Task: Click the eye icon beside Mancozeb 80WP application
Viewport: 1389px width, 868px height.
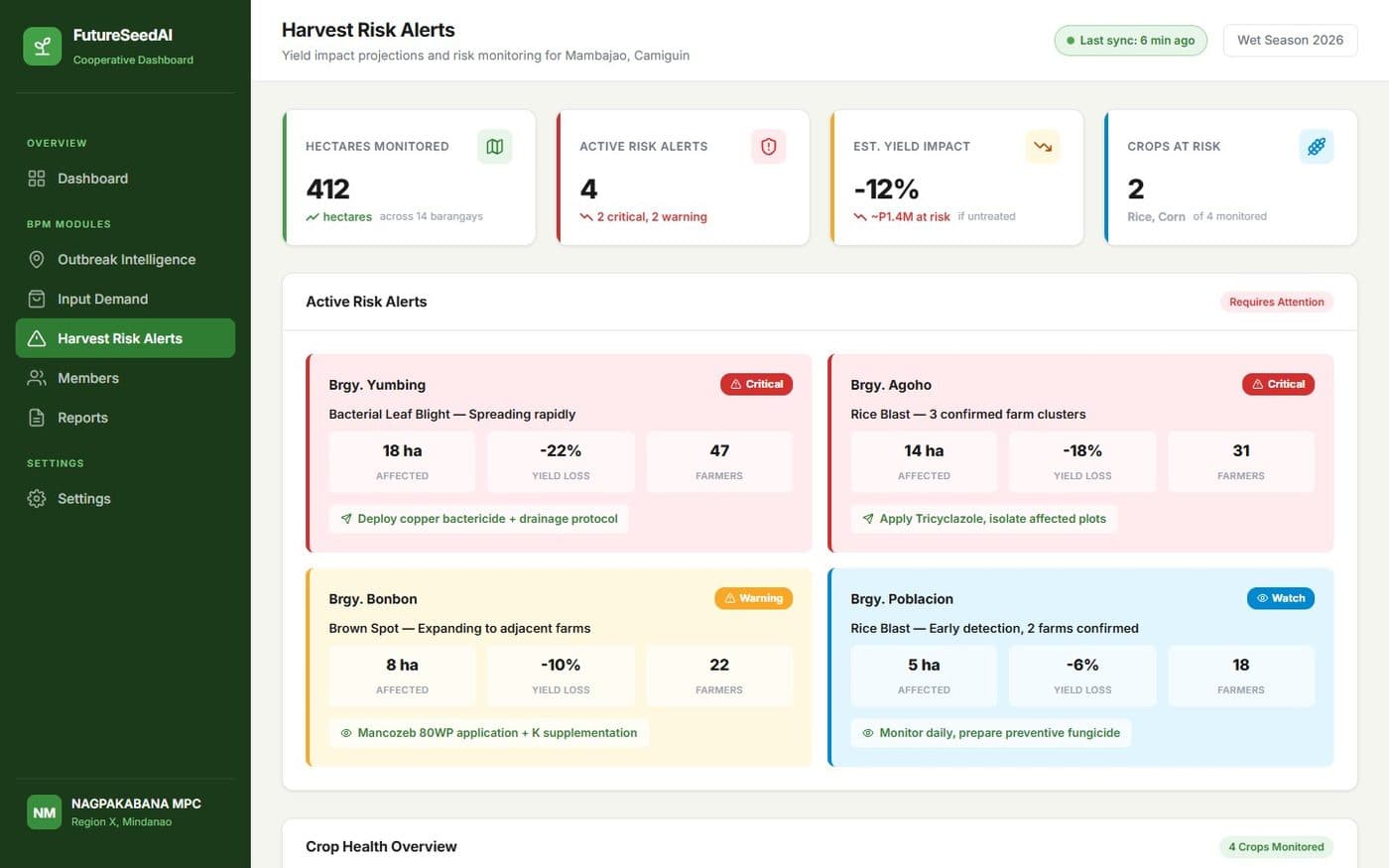Action: (346, 733)
